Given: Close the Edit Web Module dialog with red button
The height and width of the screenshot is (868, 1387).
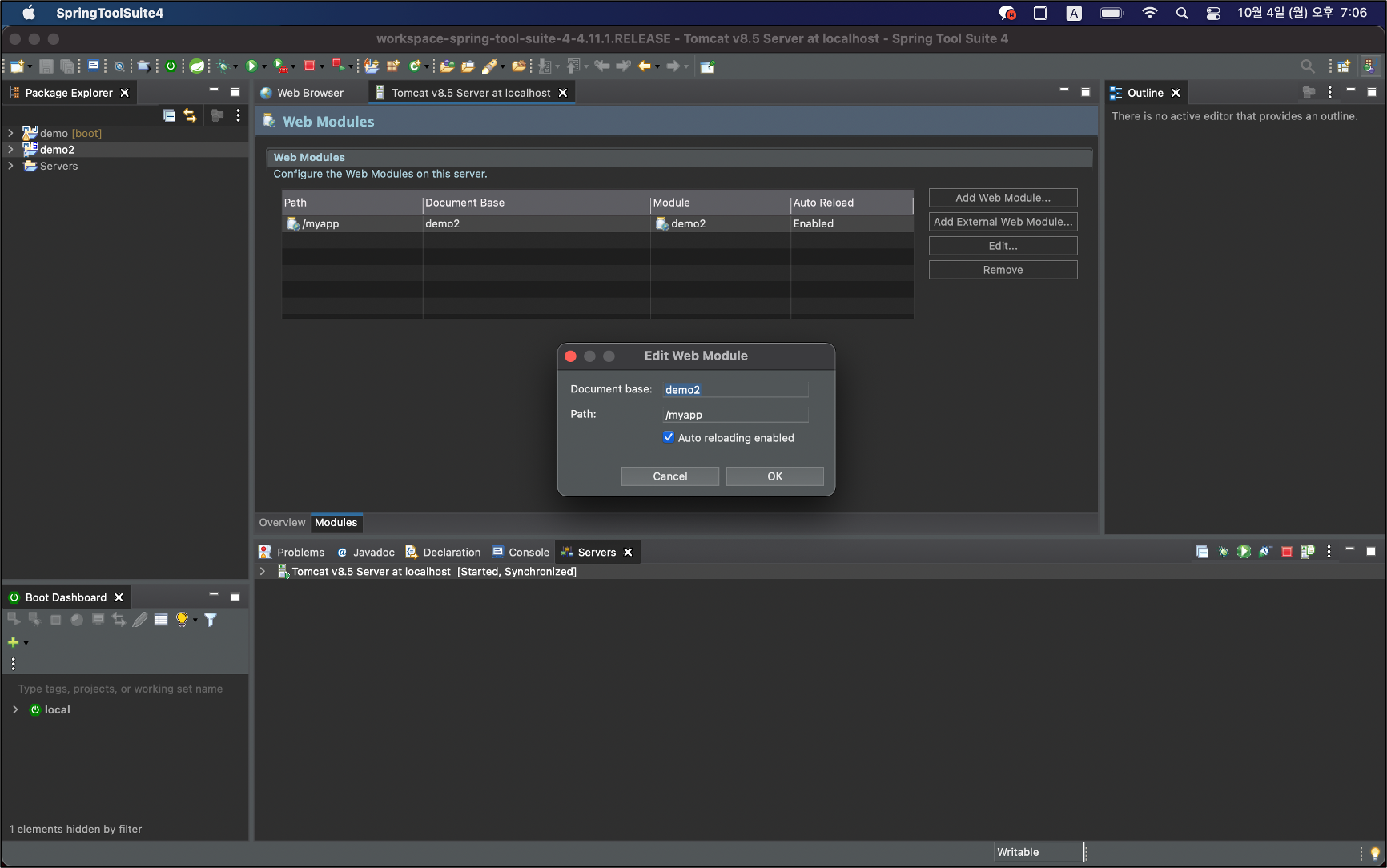Looking at the screenshot, I should coord(570,356).
